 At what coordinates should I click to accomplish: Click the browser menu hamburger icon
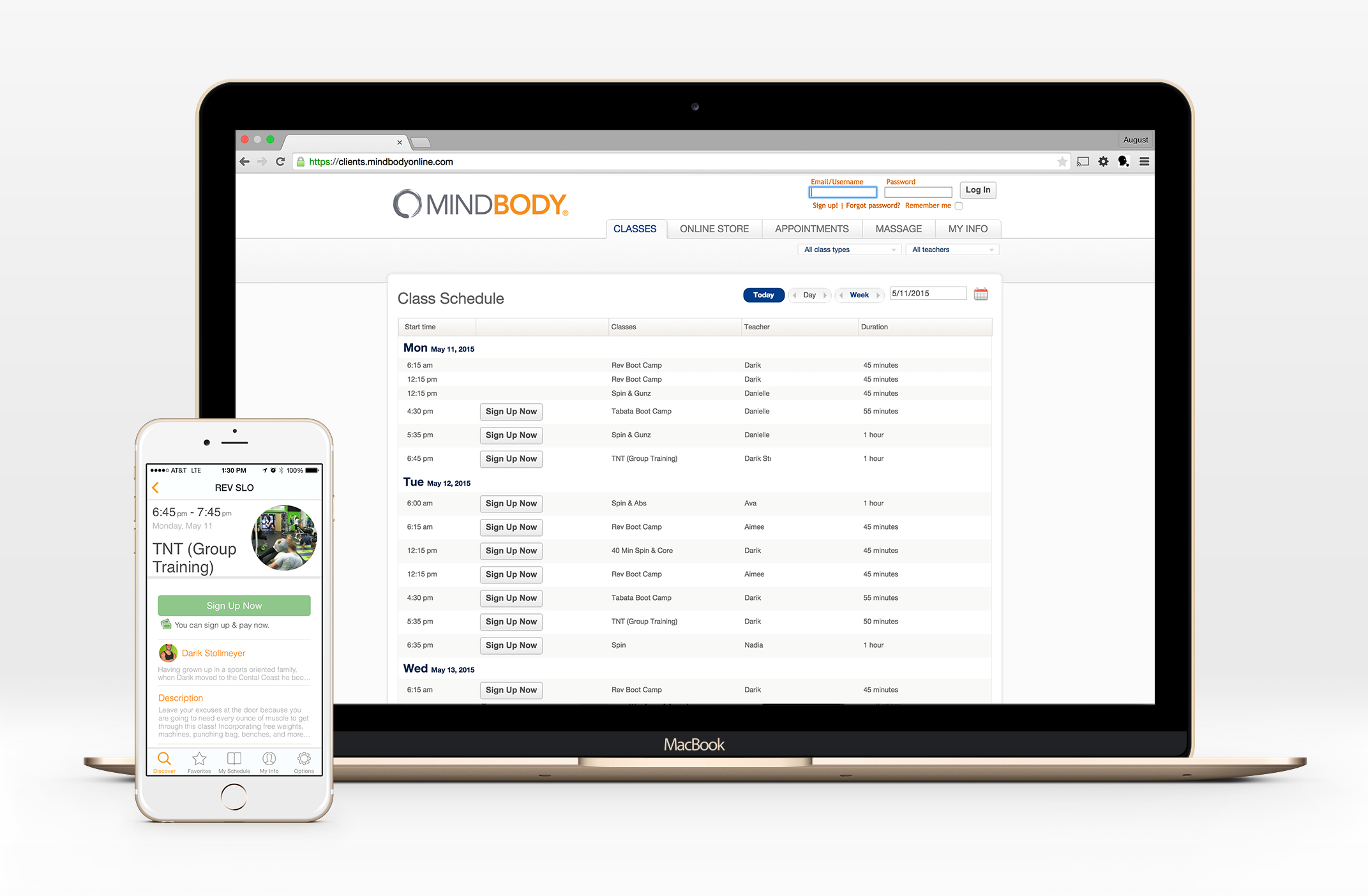pos(1153,162)
